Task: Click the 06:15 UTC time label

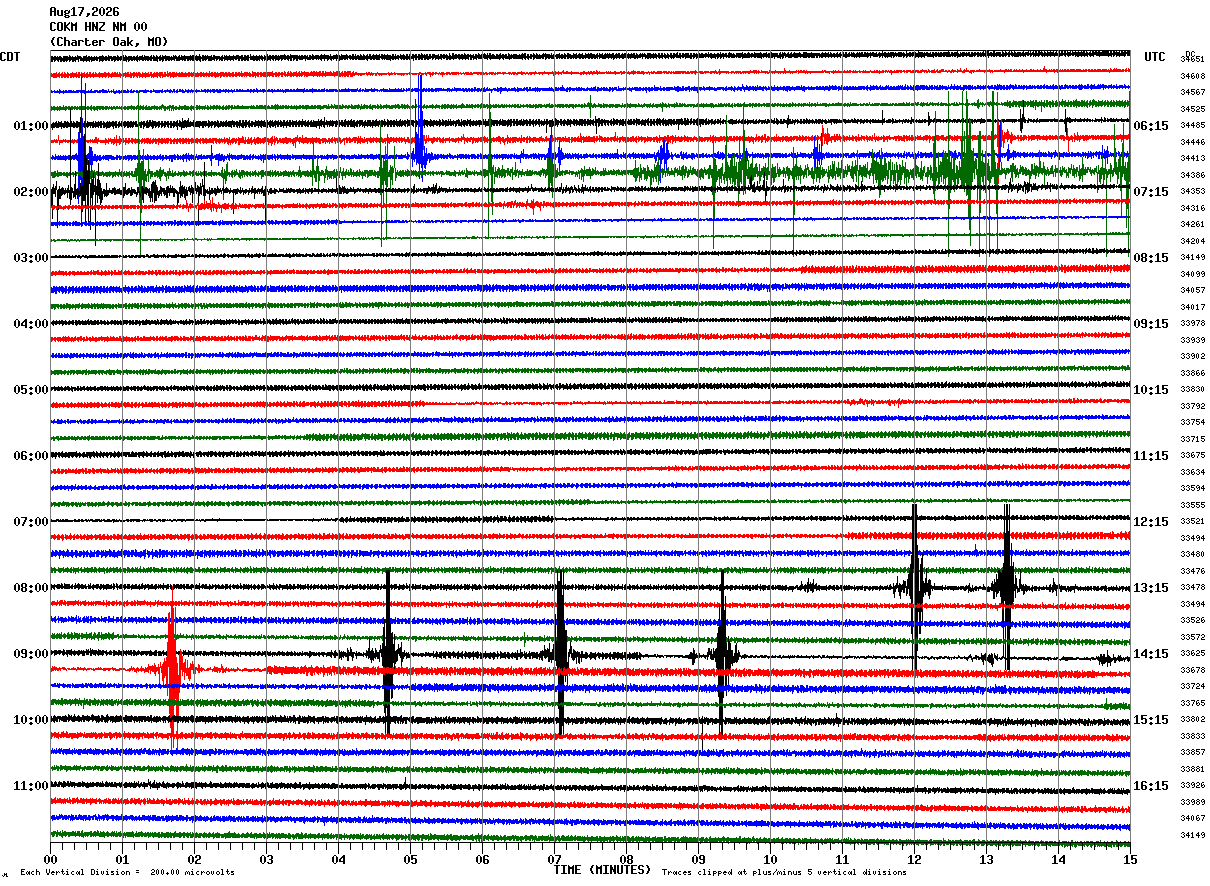Action: [x=1151, y=126]
